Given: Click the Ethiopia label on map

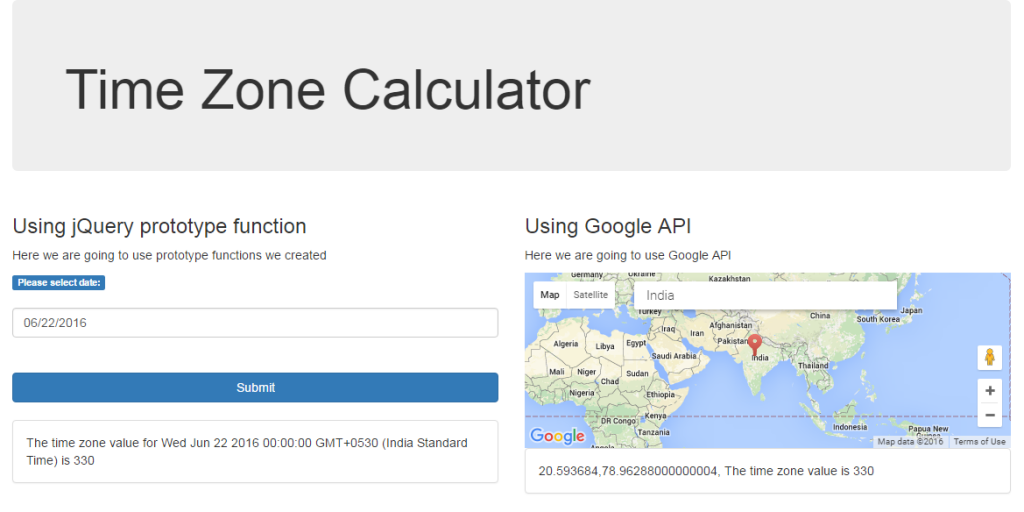Looking at the screenshot, I should [x=660, y=394].
